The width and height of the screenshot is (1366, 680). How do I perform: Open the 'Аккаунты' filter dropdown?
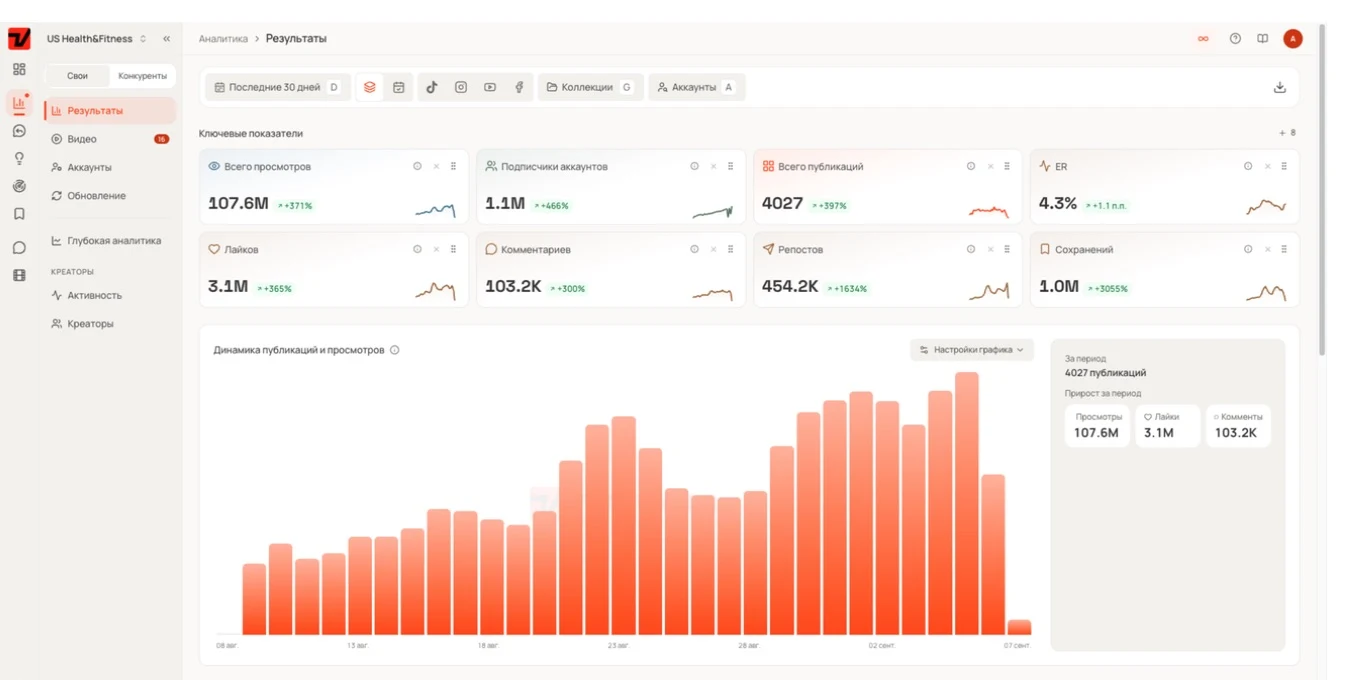tap(696, 87)
